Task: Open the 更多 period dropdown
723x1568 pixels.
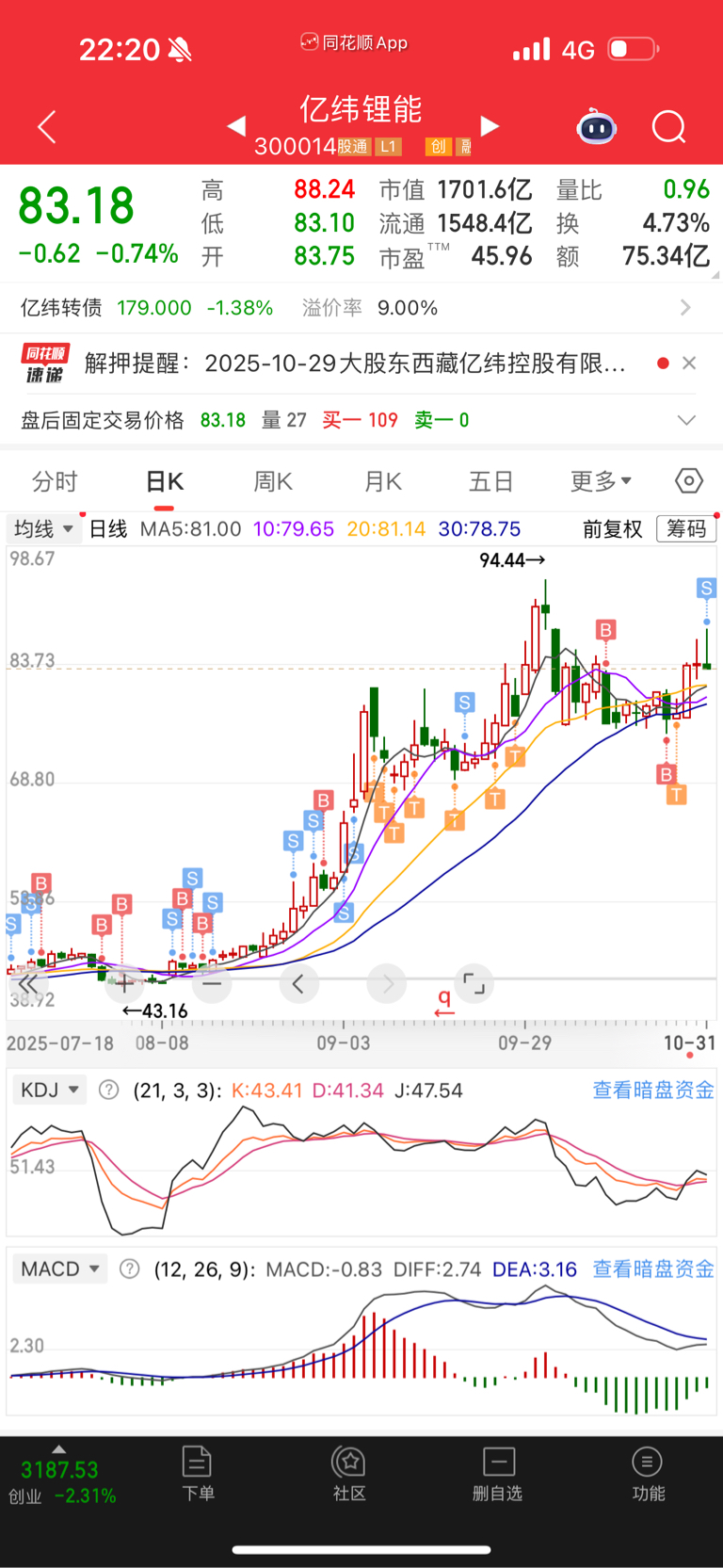Action: click(601, 481)
